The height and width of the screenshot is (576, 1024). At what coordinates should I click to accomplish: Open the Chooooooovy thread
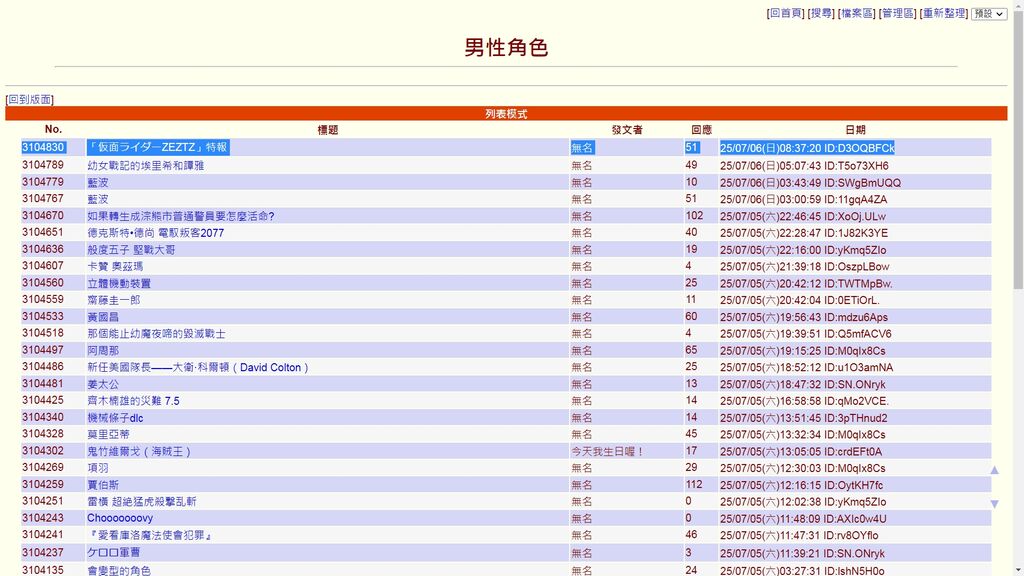click(119, 518)
